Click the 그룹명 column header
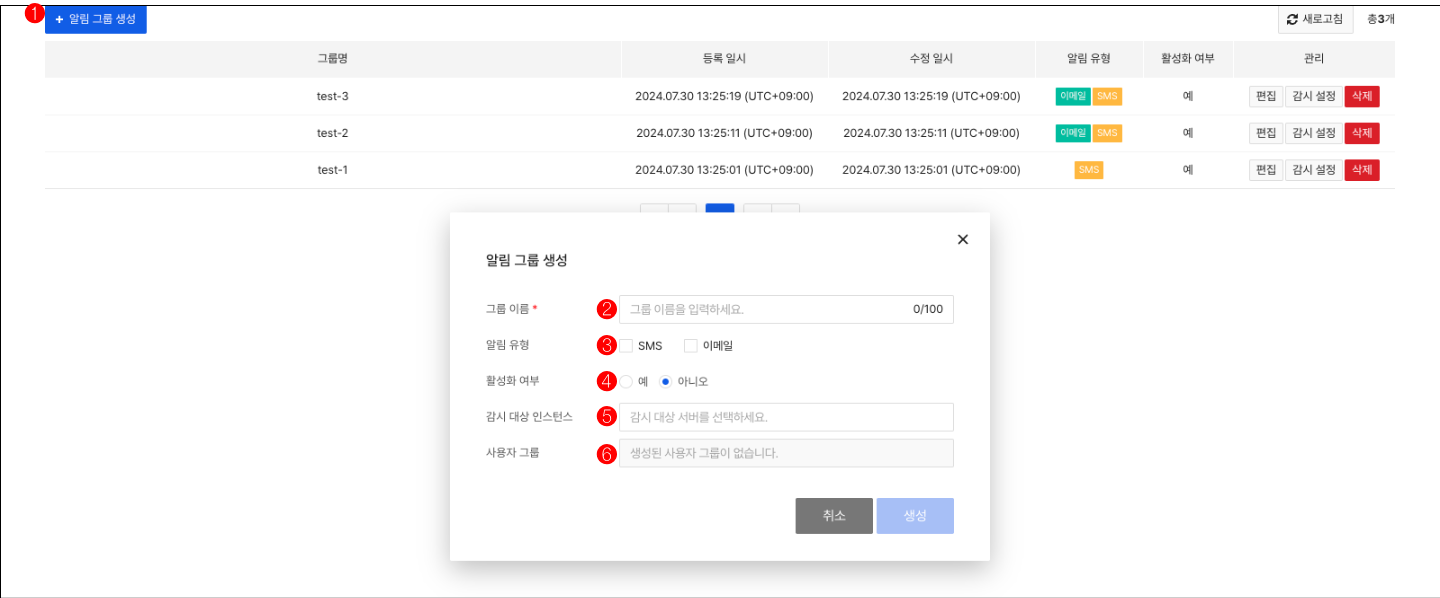This screenshot has height=598, width=1440. pos(333,59)
